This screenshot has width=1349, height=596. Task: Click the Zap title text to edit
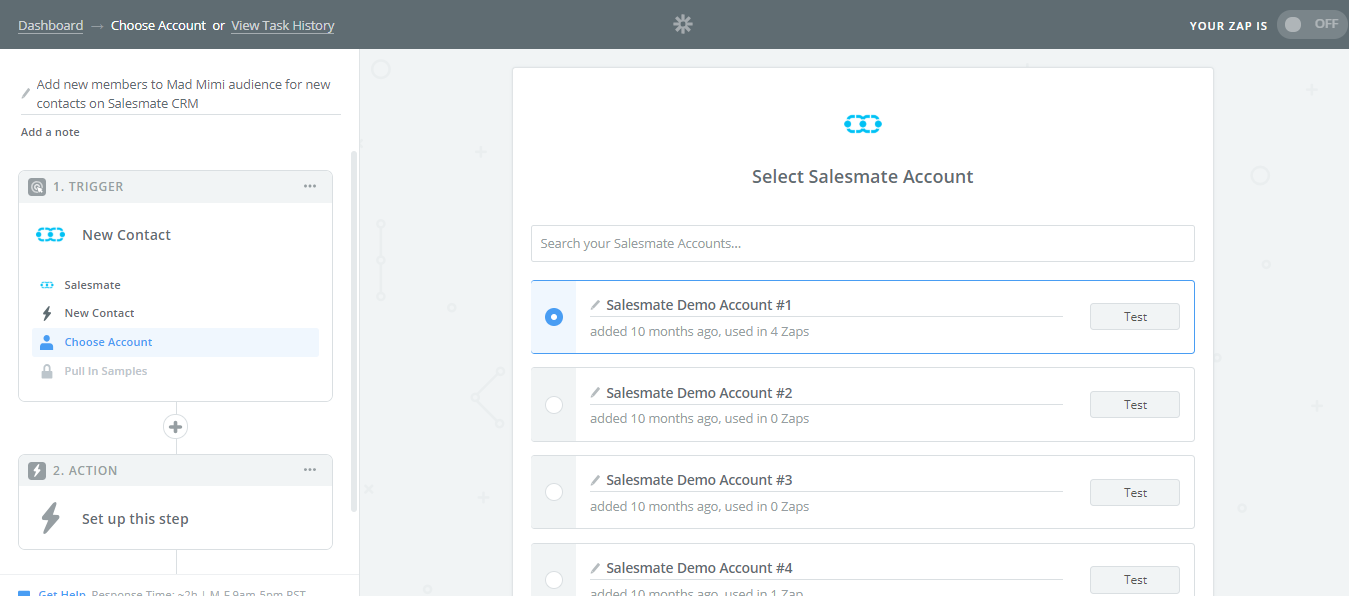click(184, 94)
